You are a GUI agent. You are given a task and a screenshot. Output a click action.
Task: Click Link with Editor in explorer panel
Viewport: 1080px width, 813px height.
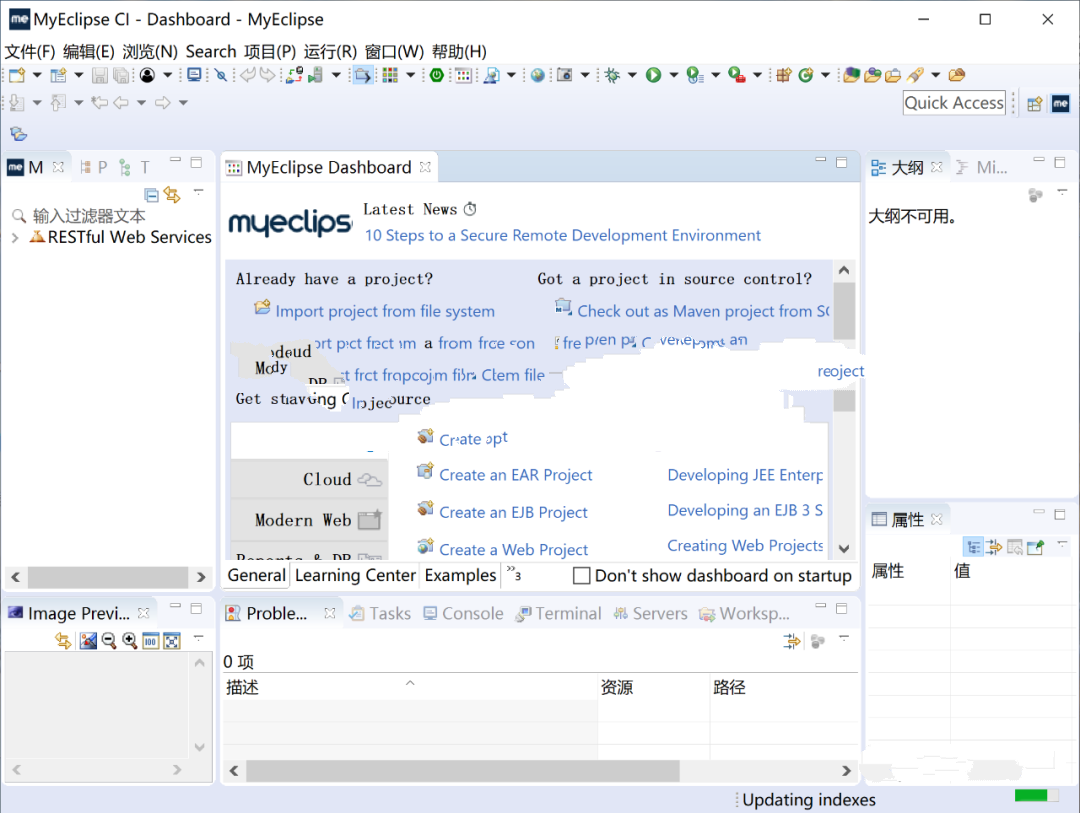[x=172, y=195]
